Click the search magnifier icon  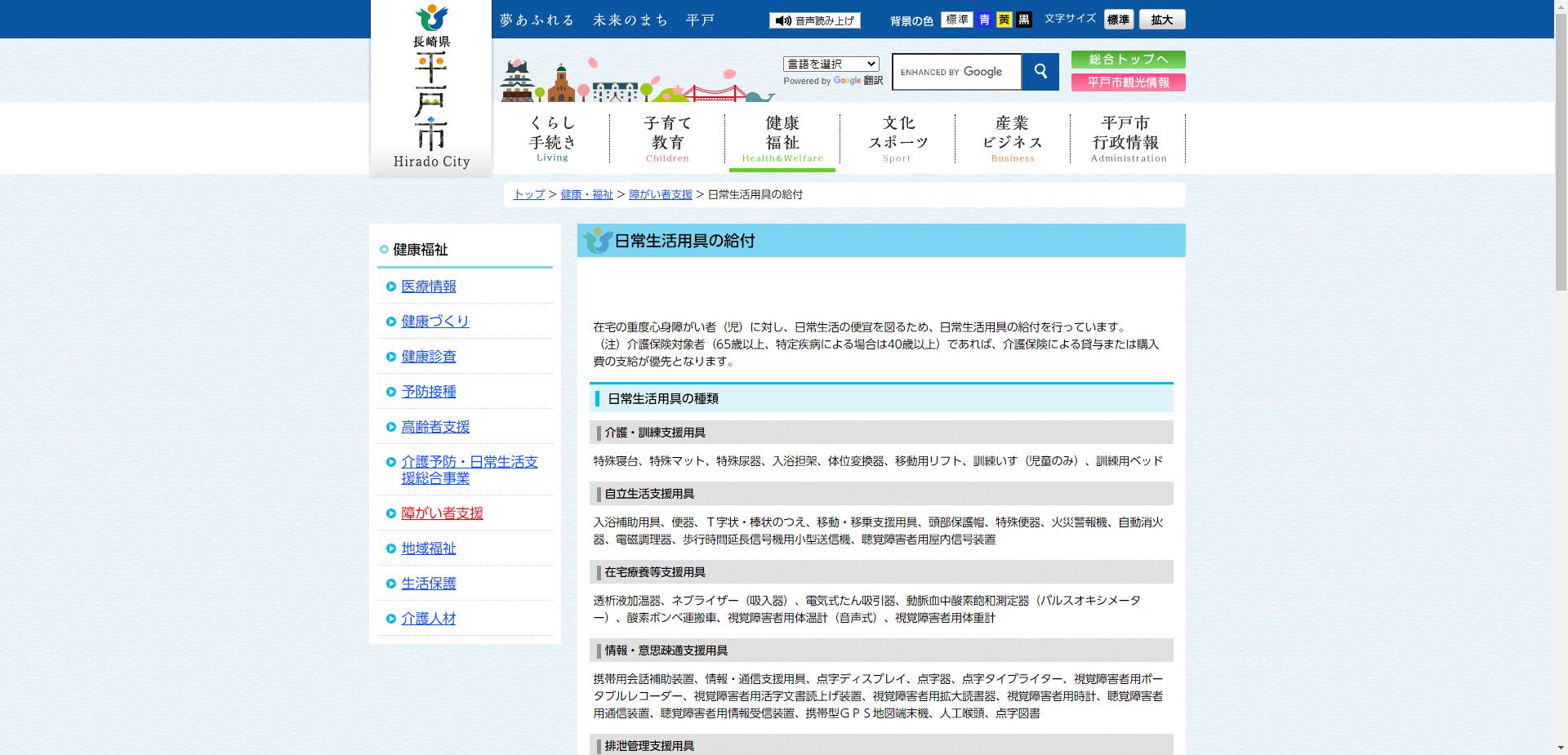[1040, 72]
